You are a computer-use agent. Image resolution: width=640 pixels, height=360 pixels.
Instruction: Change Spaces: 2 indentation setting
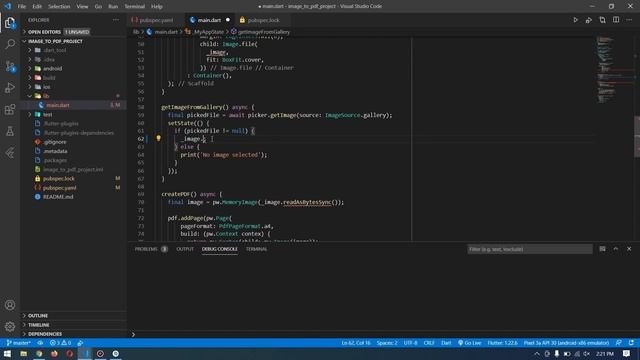pos(387,343)
